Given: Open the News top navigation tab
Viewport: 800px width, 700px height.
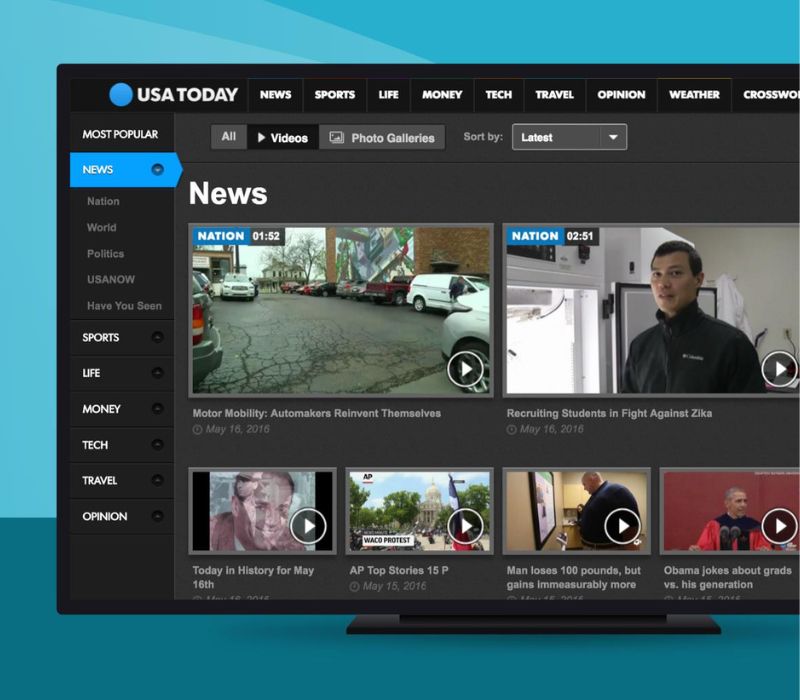Looking at the screenshot, I should click(276, 95).
